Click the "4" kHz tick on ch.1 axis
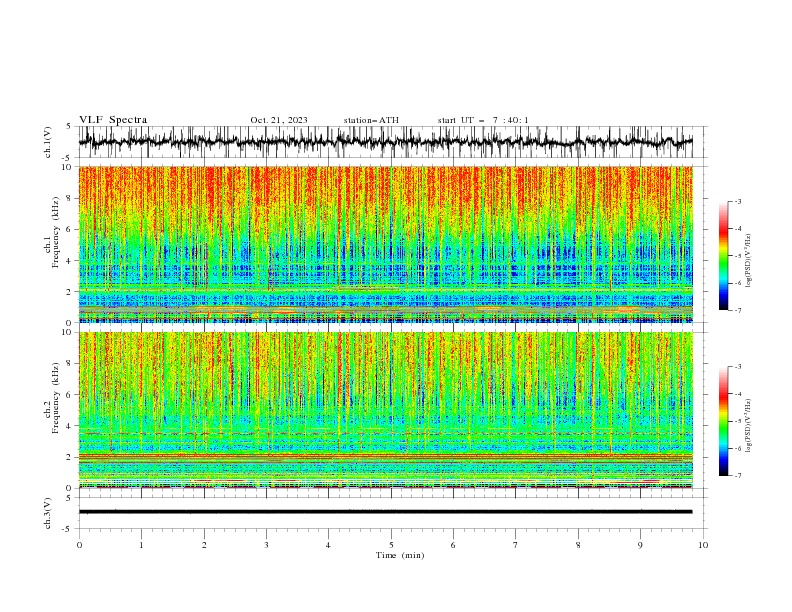The height and width of the screenshot is (612, 792). 69,261
